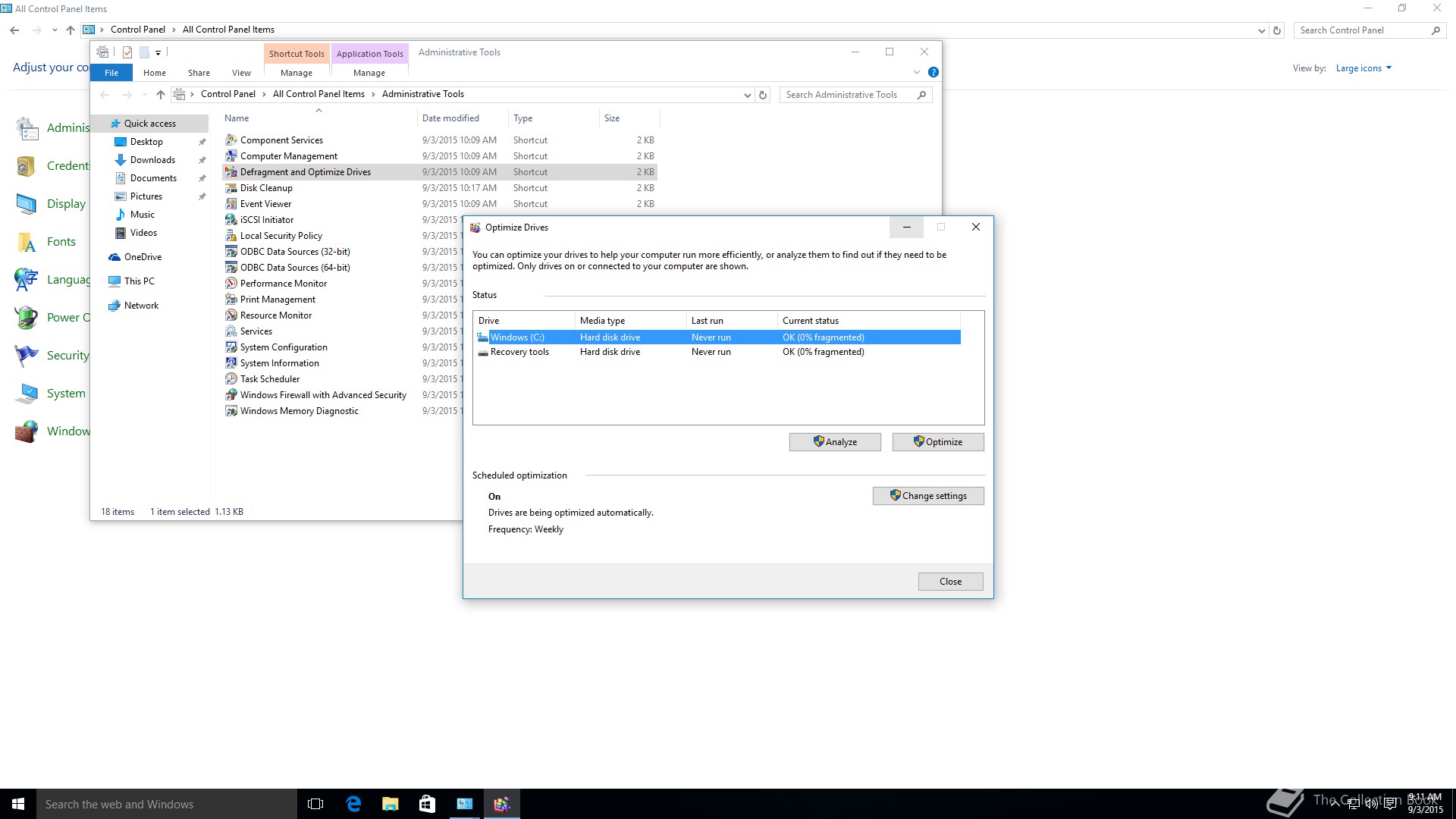Screen dimensions: 1456x819
Task: Select the Defragment and Optimize Drives icon
Action: (231, 172)
